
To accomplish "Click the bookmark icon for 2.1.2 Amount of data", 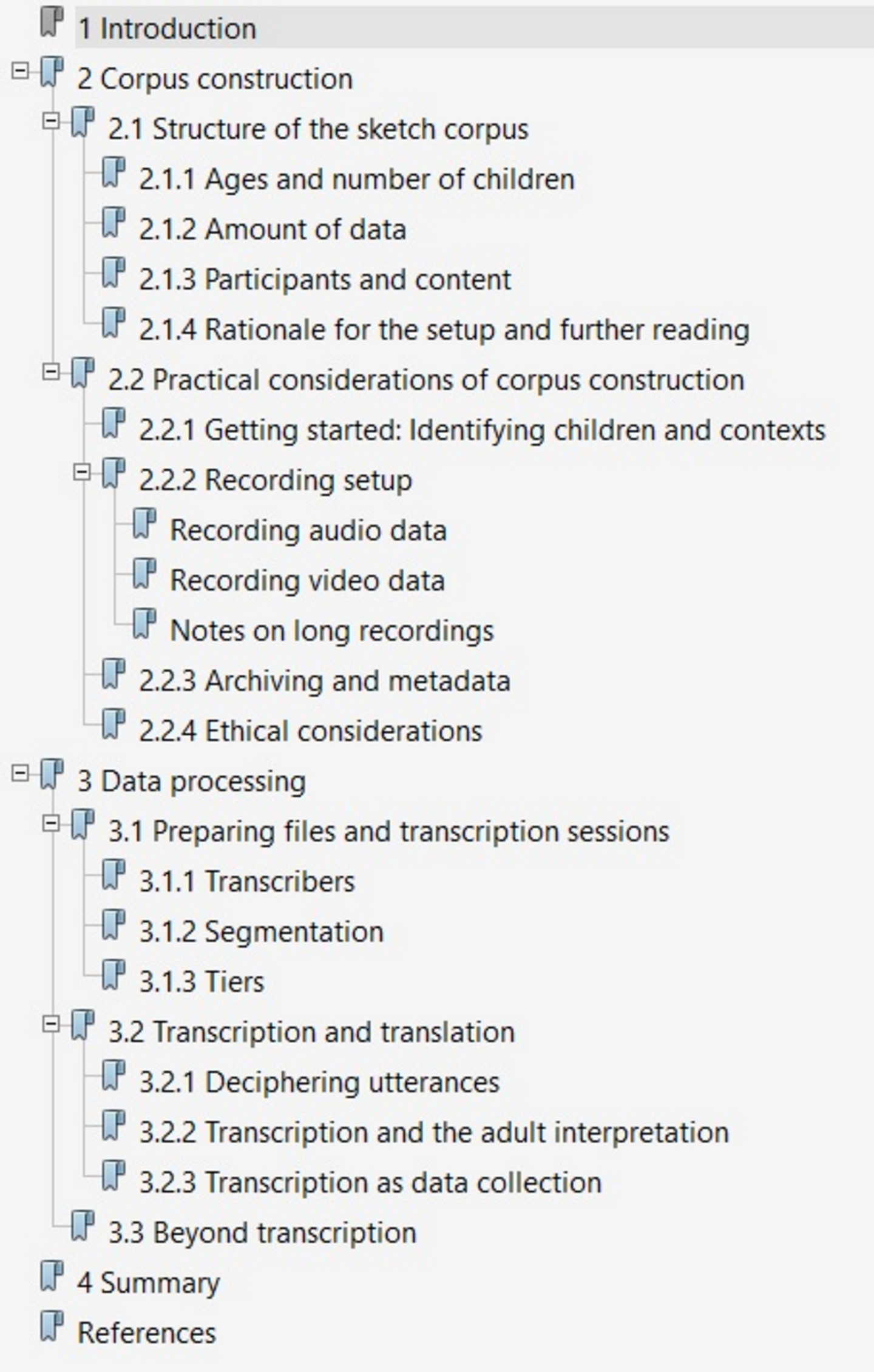I will coord(113,223).
